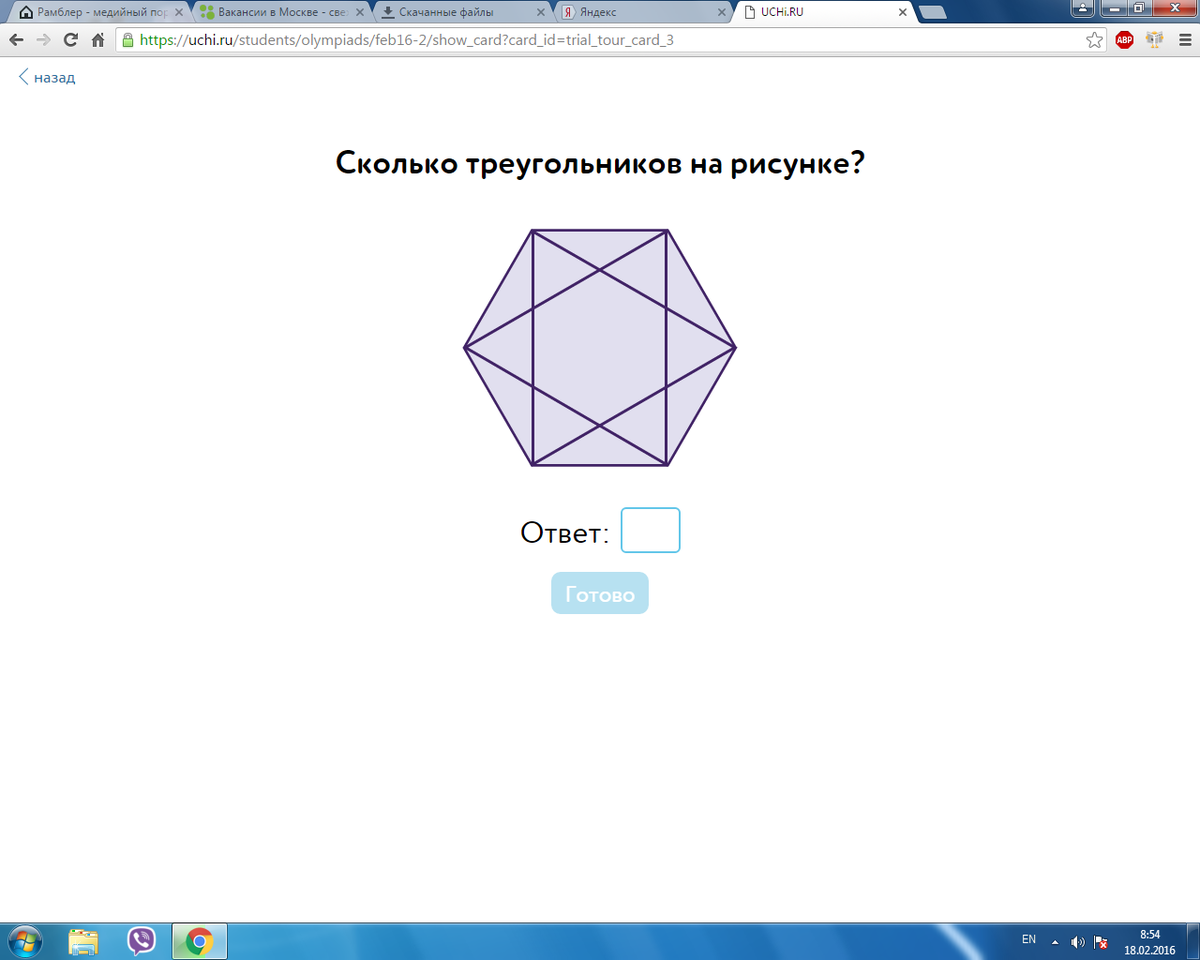
Task: Switch to the Вакансии в Москве tab
Action: point(275,12)
